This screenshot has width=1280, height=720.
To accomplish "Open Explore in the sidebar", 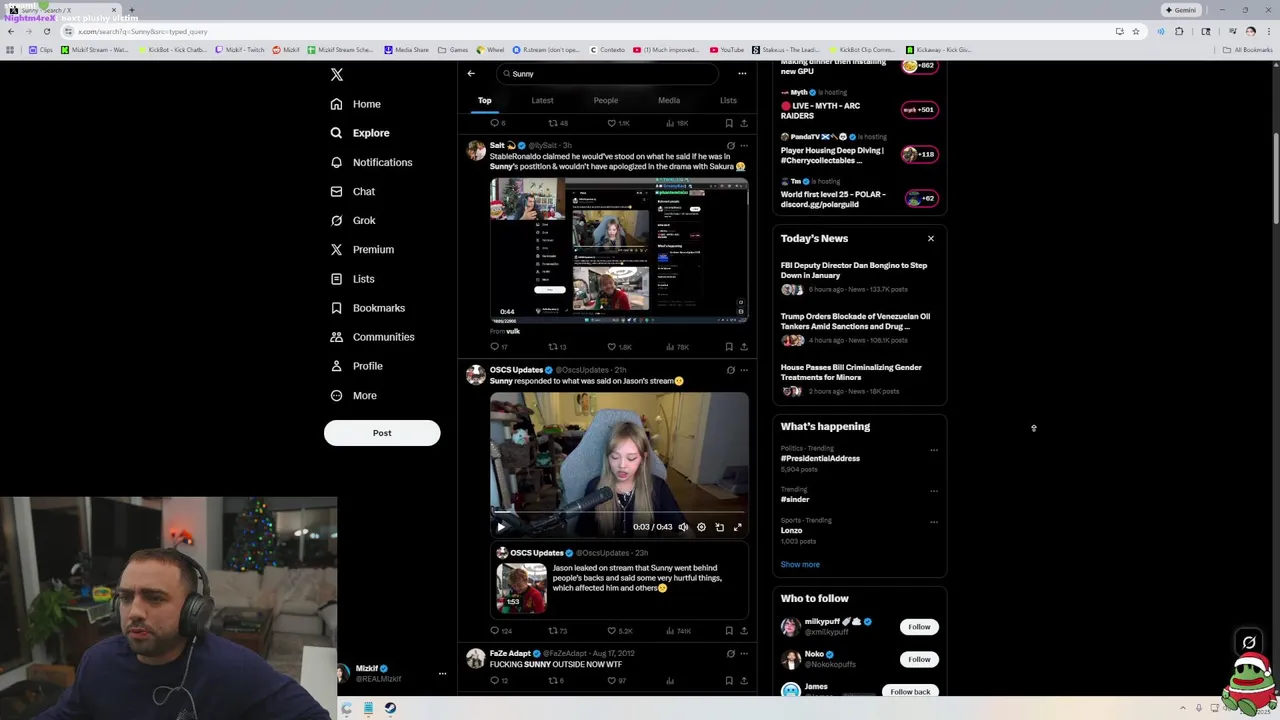I will pos(360,133).
